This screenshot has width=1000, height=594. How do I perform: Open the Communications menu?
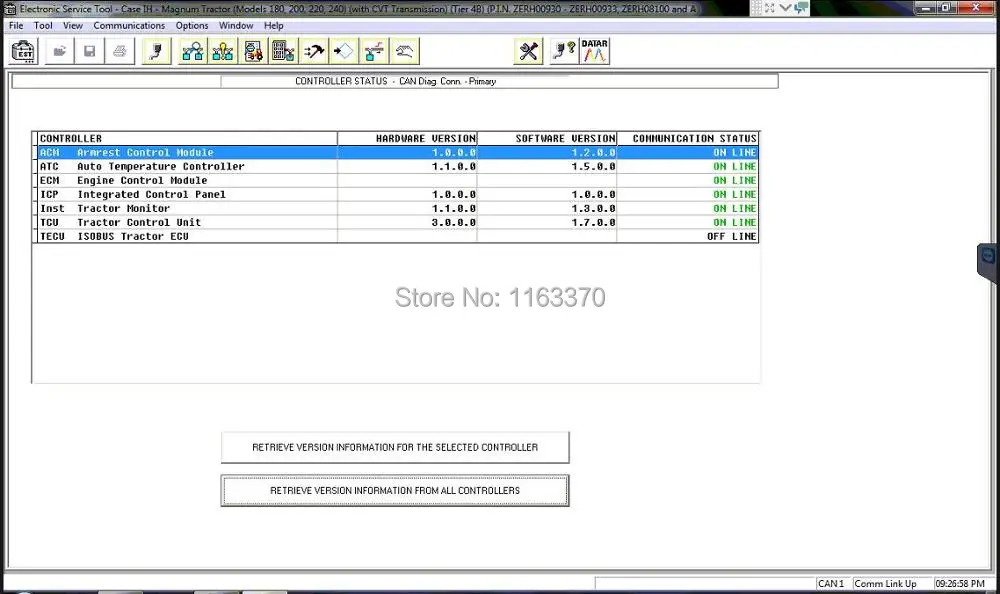pyautogui.click(x=129, y=26)
